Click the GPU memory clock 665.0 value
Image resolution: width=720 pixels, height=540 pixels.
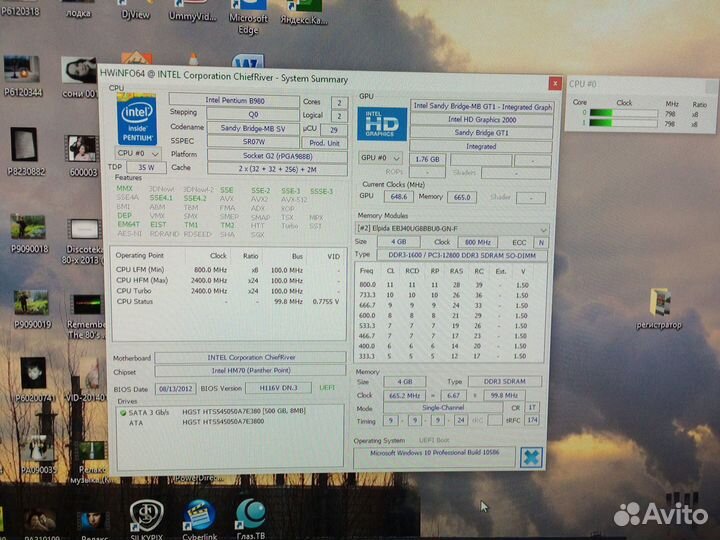point(462,197)
